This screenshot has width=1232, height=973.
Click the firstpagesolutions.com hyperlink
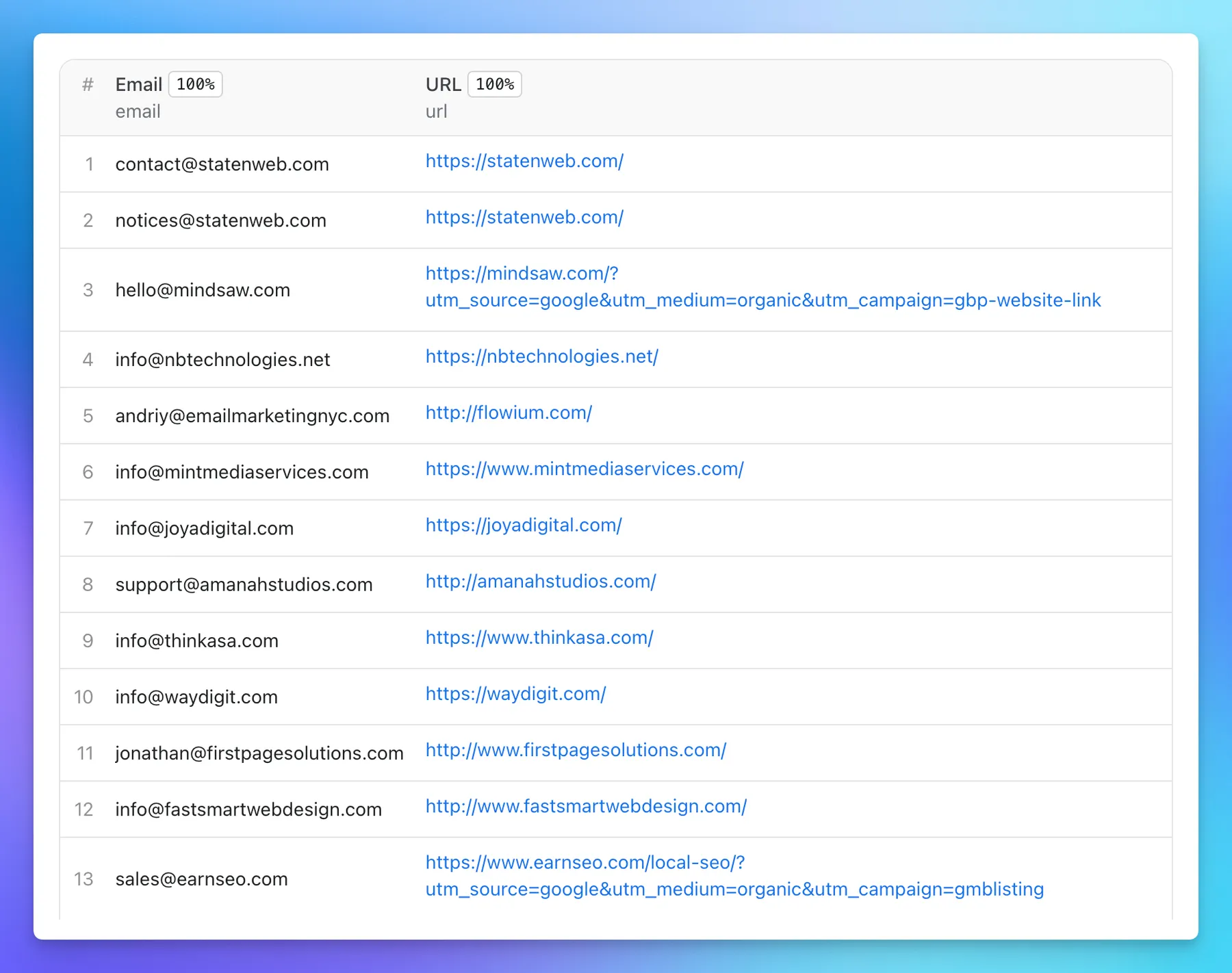coord(576,750)
